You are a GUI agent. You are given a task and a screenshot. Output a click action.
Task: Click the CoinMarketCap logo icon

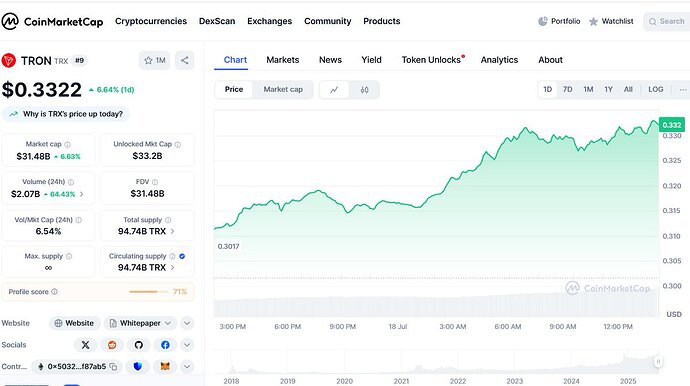[10, 21]
